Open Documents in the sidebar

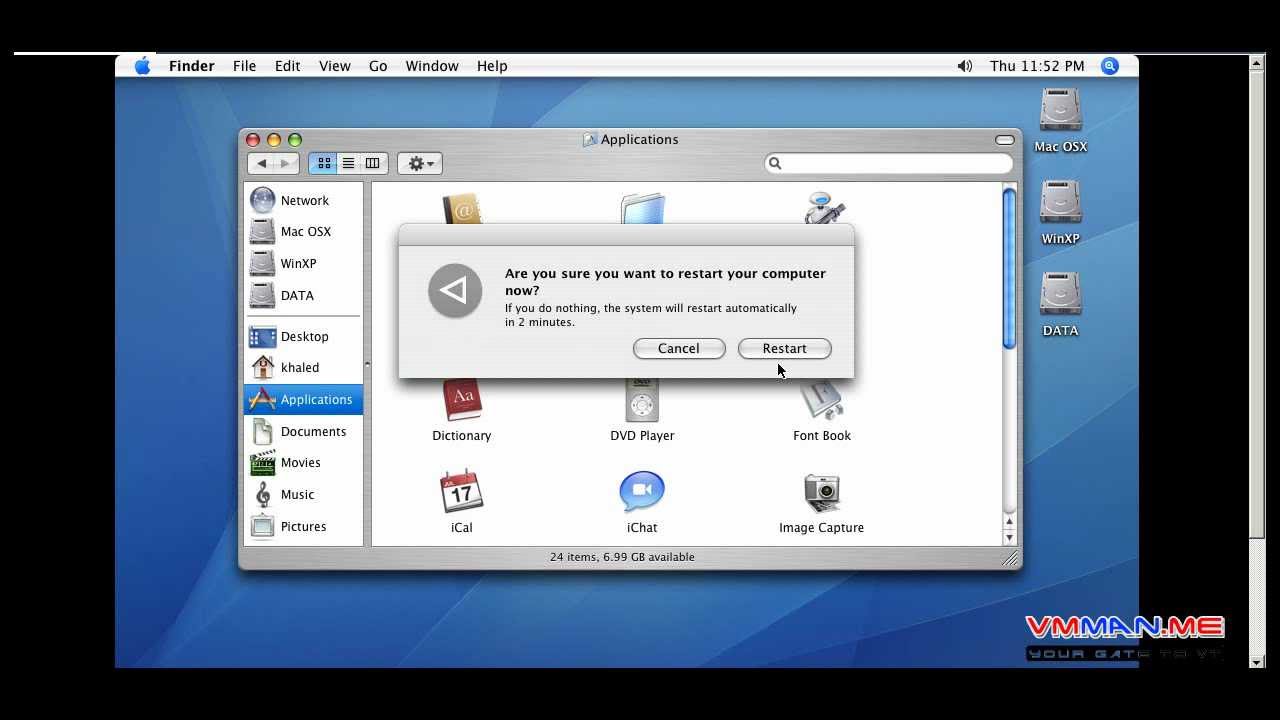(x=303, y=431)
